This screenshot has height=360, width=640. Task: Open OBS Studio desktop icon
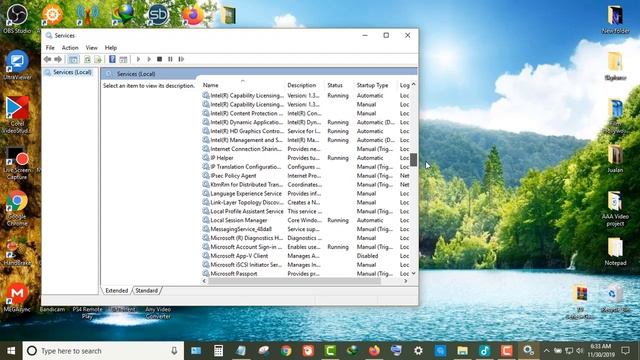17,18
